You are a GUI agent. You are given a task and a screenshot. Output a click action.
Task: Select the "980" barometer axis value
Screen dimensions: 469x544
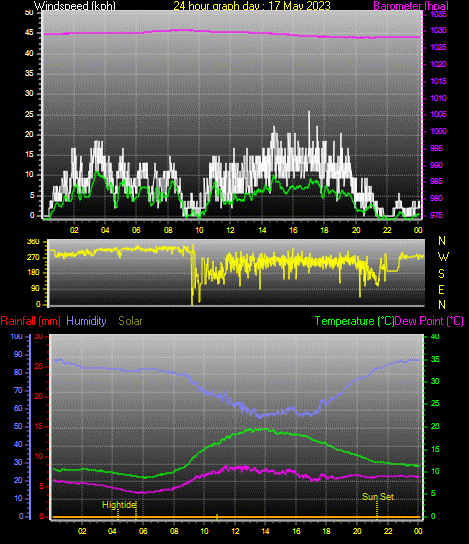pos(436,198)
